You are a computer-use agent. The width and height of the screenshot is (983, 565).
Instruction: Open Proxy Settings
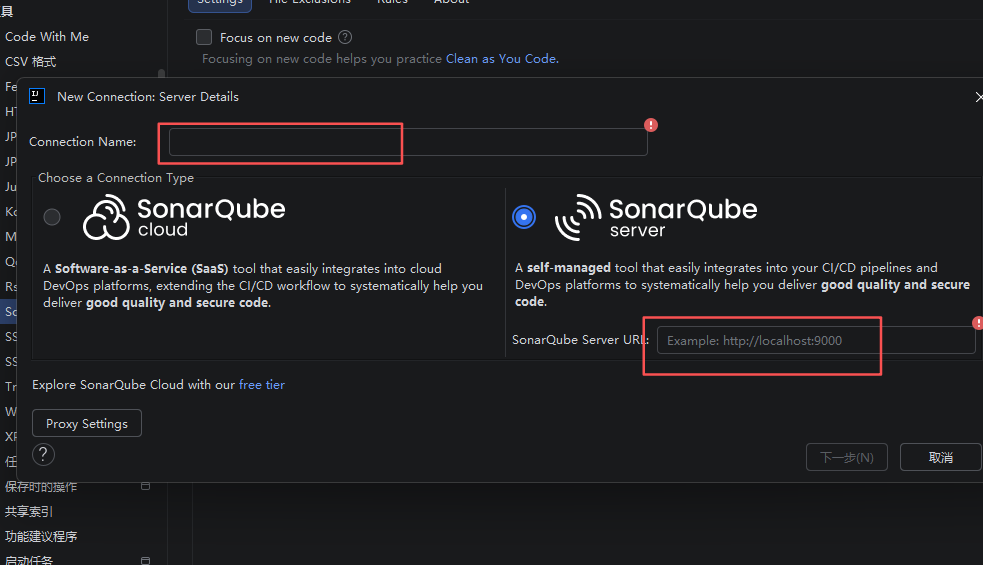(87, 423)
